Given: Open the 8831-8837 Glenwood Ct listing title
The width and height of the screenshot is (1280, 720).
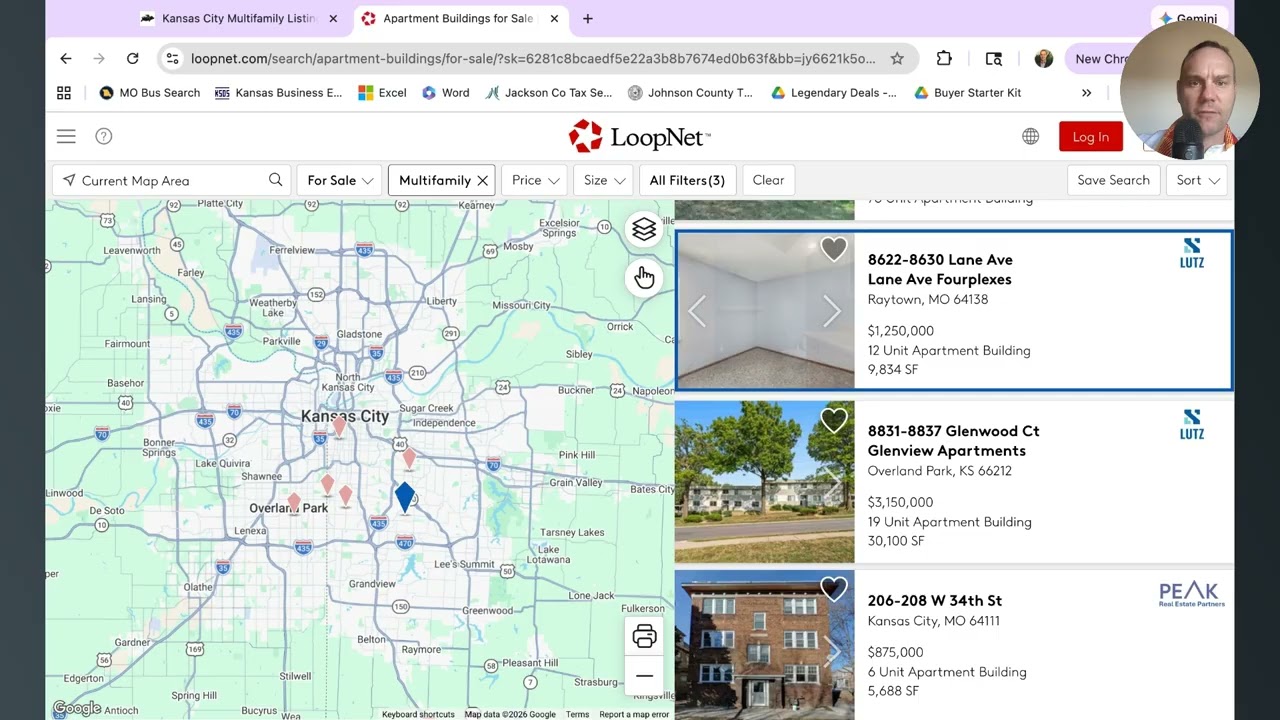Looking at the screenshot, I should point(953,431).
